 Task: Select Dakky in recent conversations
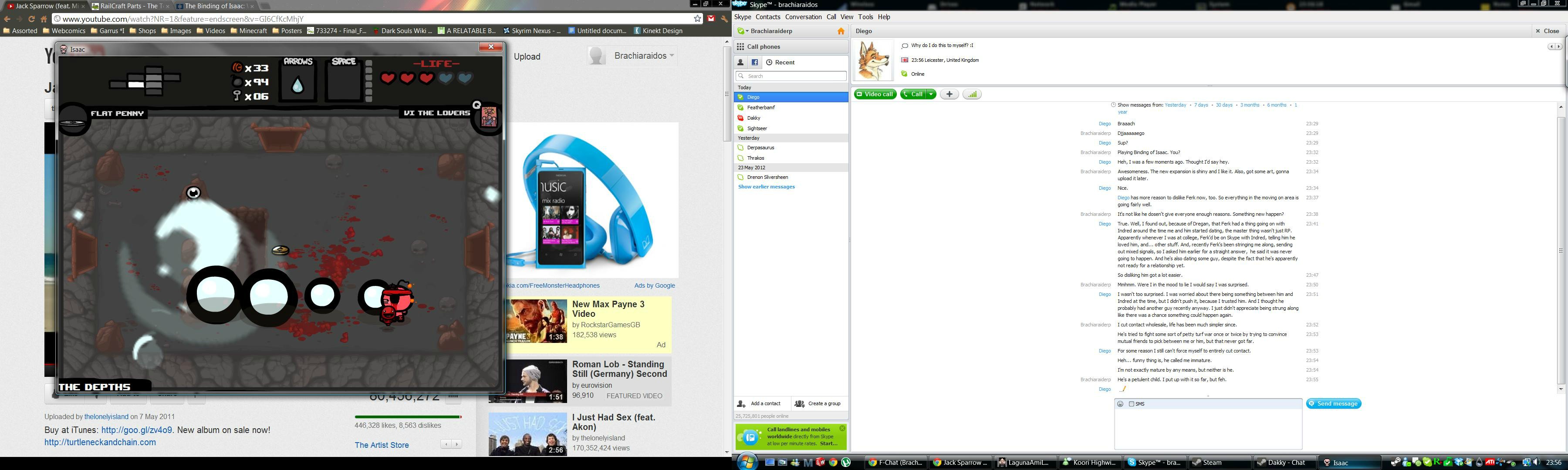pos(791,118)
